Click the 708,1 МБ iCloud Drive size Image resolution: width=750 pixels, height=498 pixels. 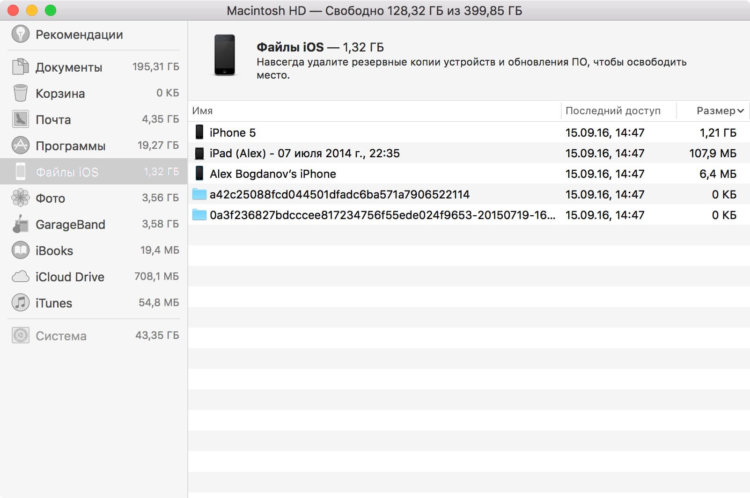156,276
